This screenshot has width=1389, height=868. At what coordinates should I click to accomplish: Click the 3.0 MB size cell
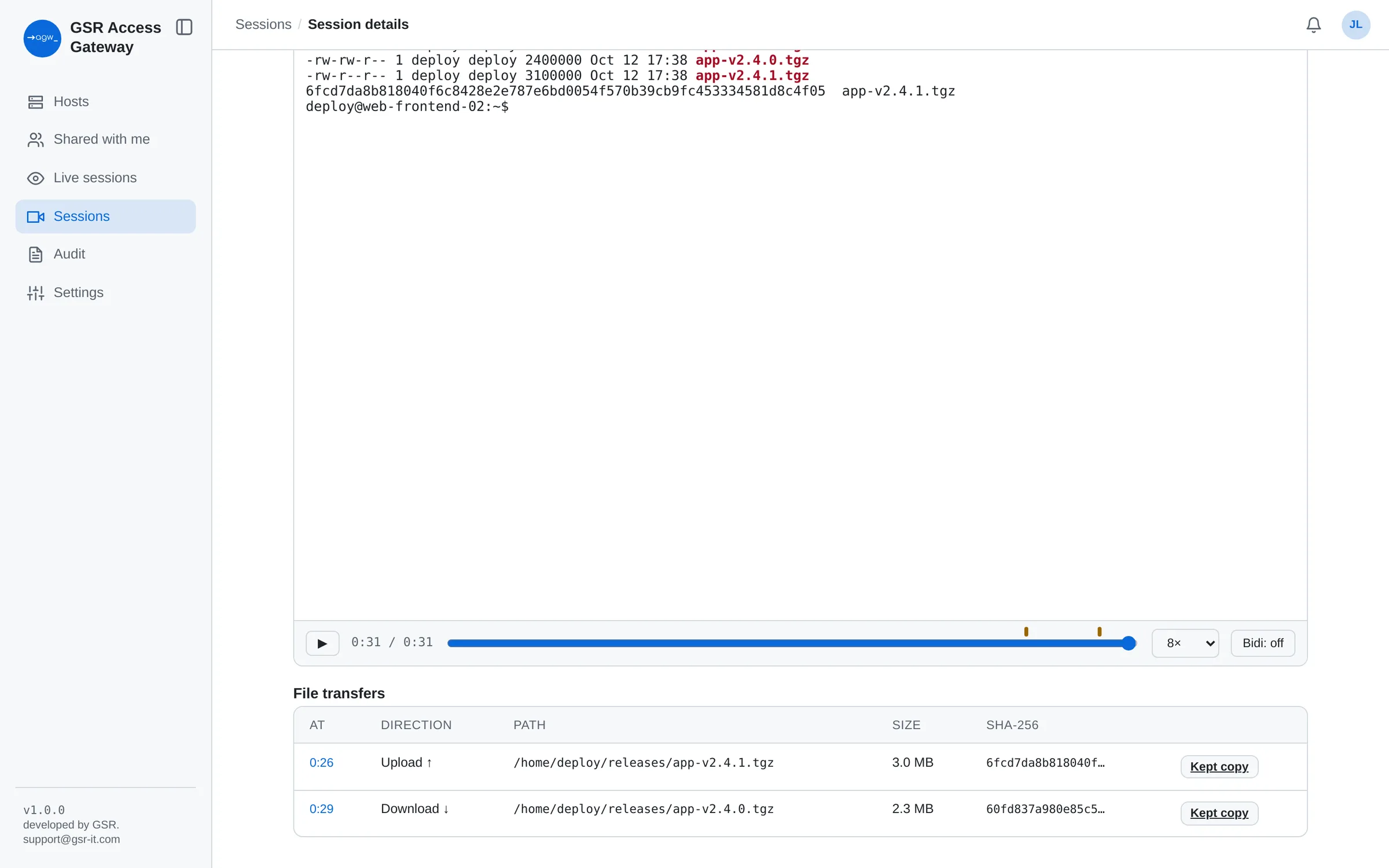point(913,763)
